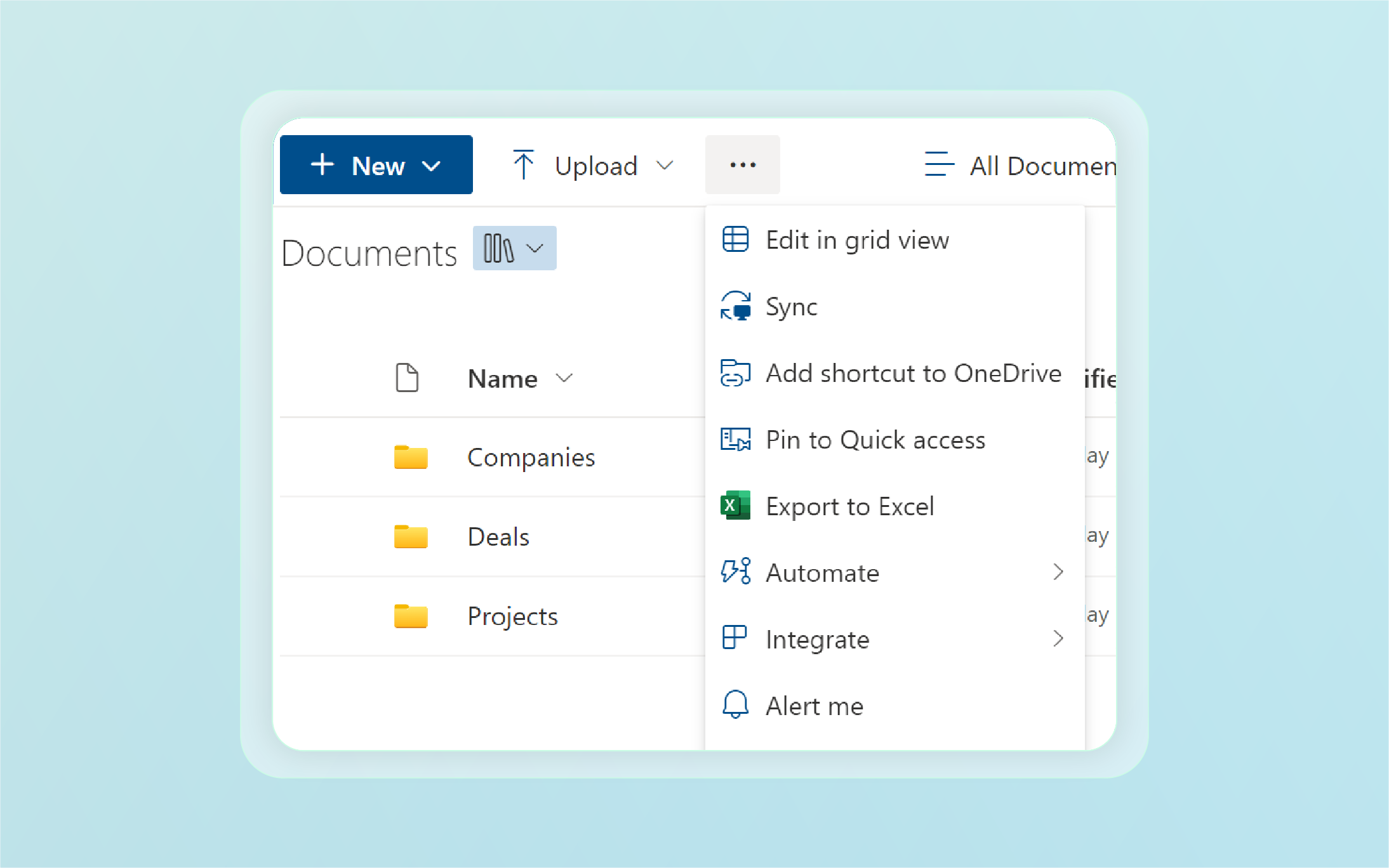1389x868 pixels.
Task: Open the library switcher dropdown beside Documents
Action: (x=514, y=248)
